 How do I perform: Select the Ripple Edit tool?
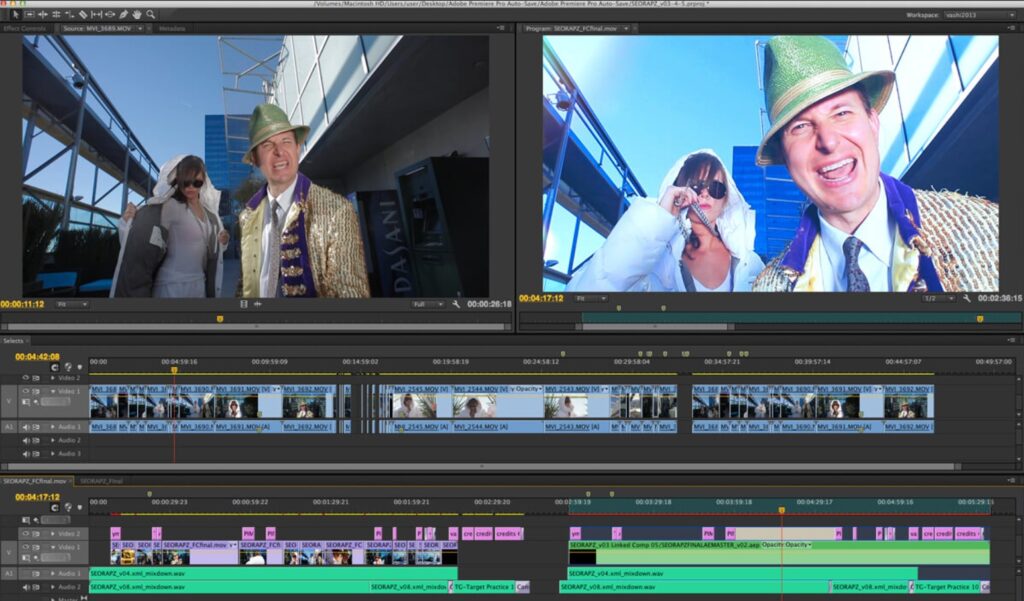41,14
